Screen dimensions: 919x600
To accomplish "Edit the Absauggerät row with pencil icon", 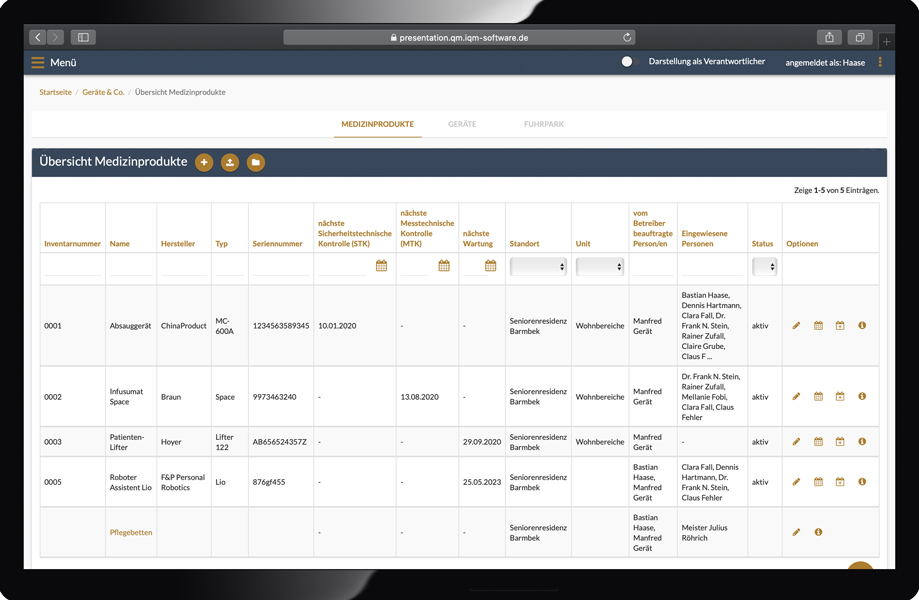I will click(796, 326).
